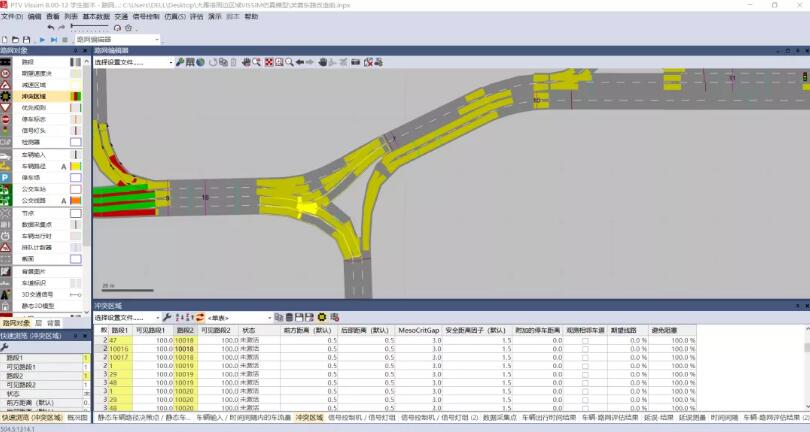
Task: Click the MesoCritGap column header
Action: point(418,330)
